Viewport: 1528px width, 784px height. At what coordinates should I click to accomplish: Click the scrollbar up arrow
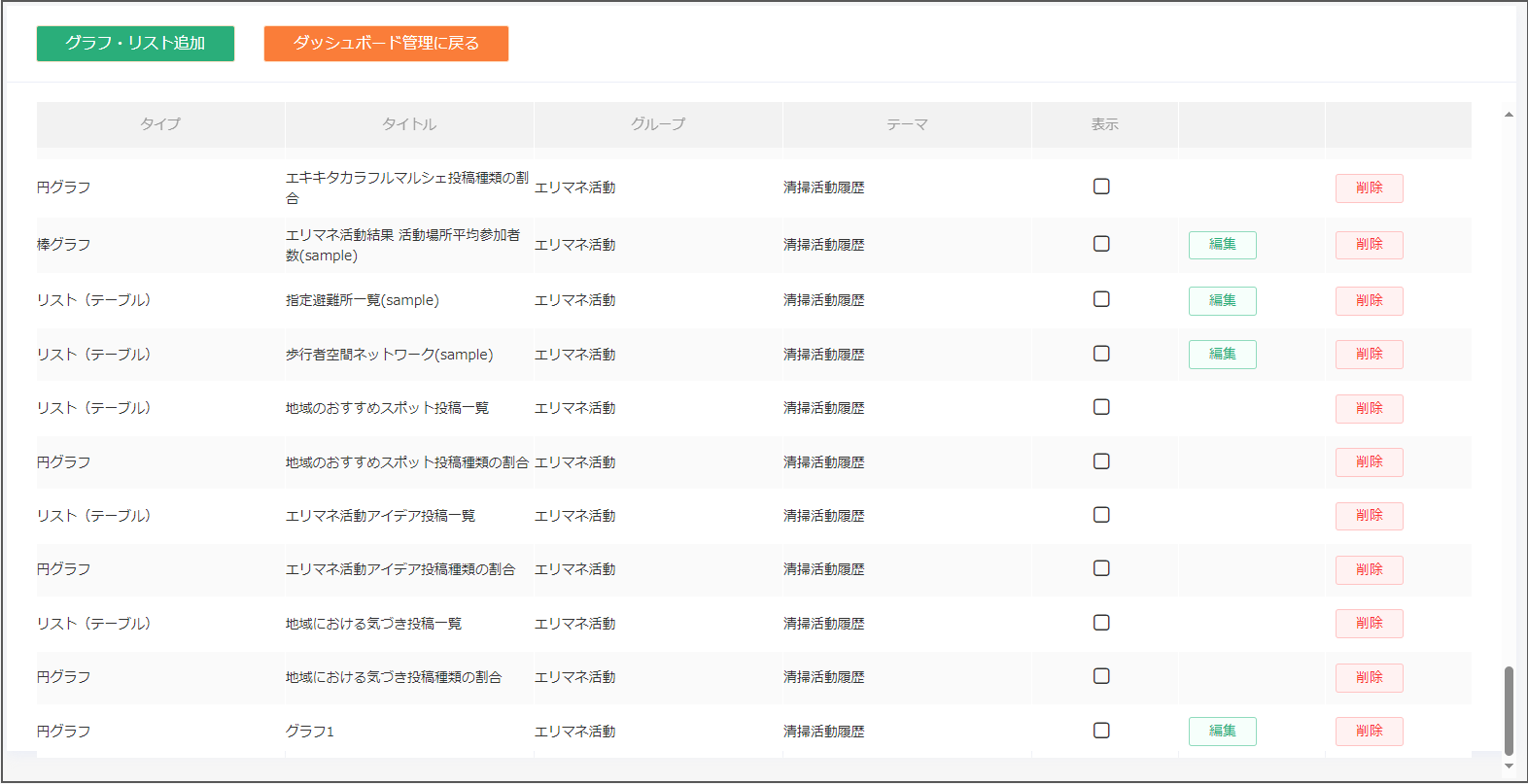coord(1509,115)
